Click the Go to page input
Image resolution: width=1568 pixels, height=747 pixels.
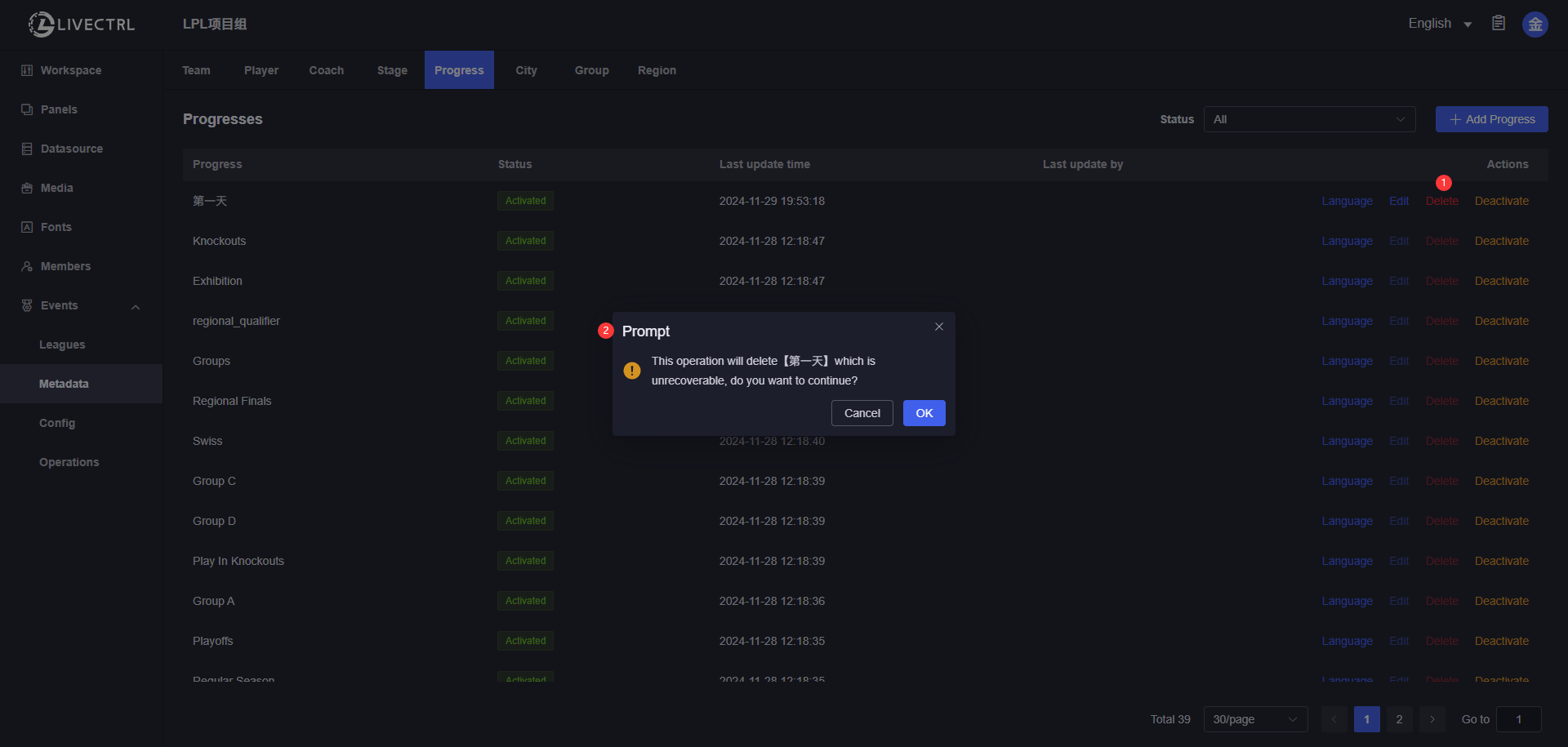[x=1518, y=719]
